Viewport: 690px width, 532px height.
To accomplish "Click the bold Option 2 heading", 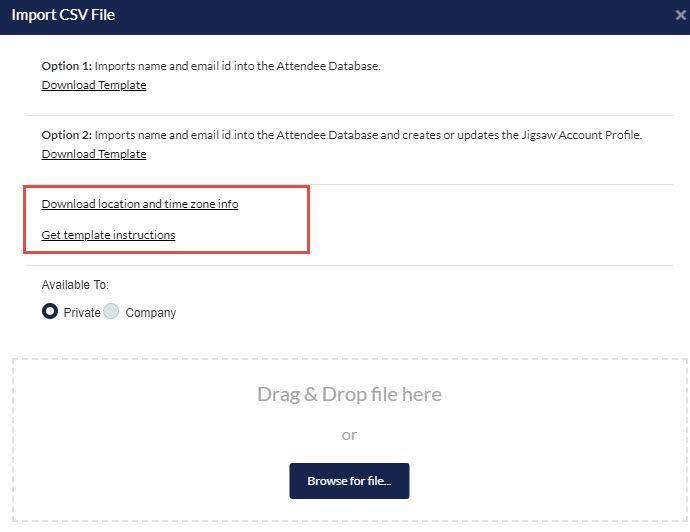I will pyautogui.click(x=66, y=135).
